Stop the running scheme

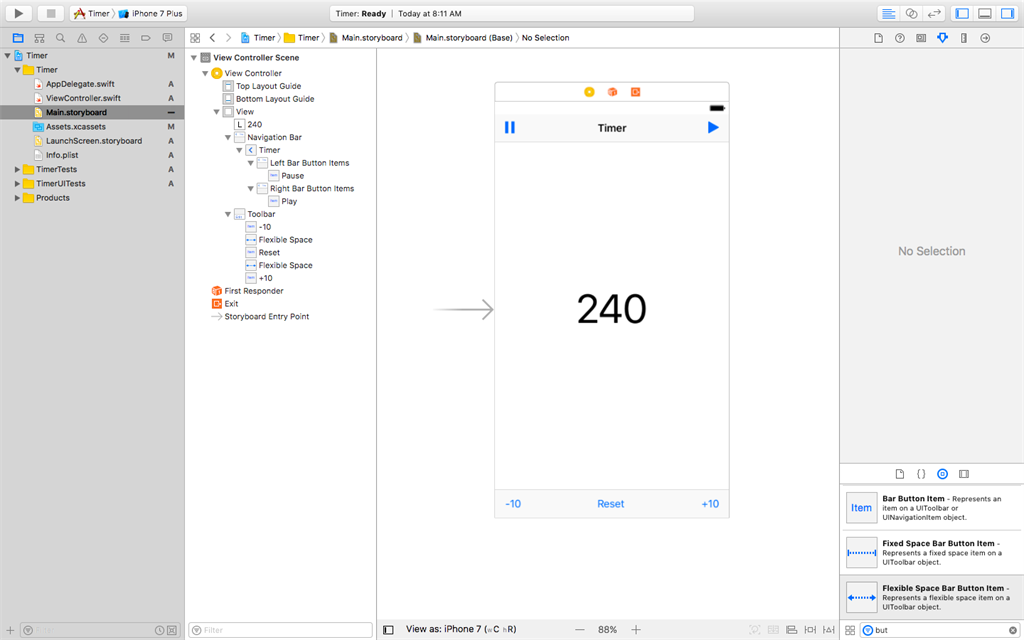tap(50, 13)
